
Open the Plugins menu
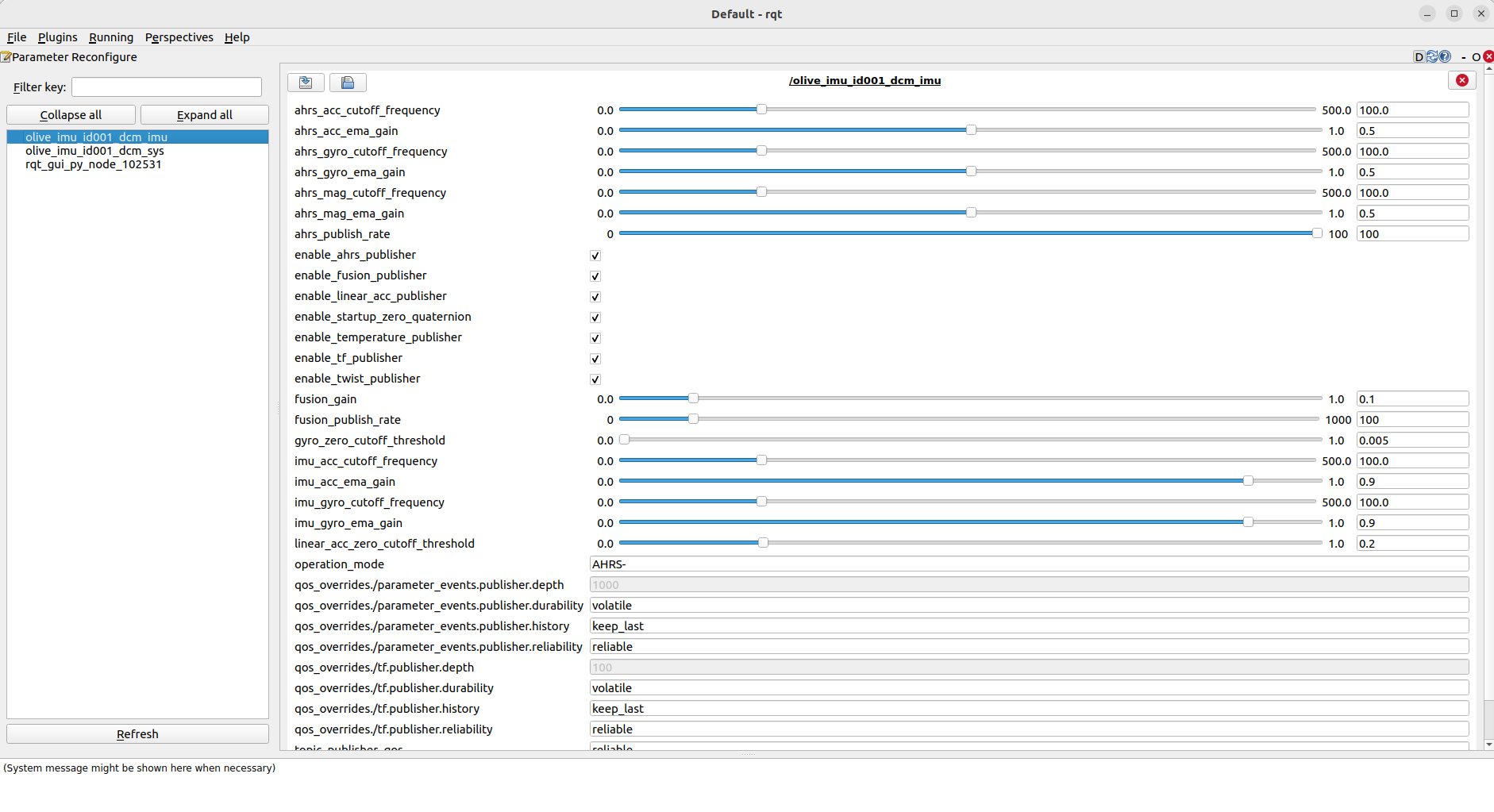57,37
